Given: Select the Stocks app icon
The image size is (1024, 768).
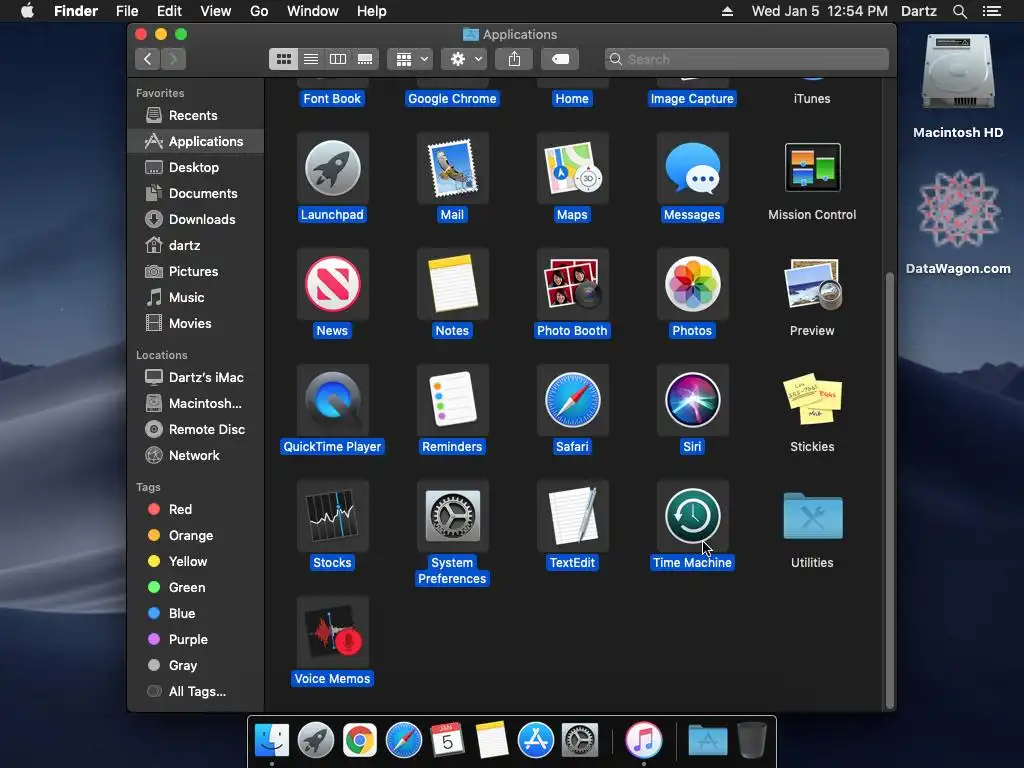Looking at the screenshot, I should 332,516.
